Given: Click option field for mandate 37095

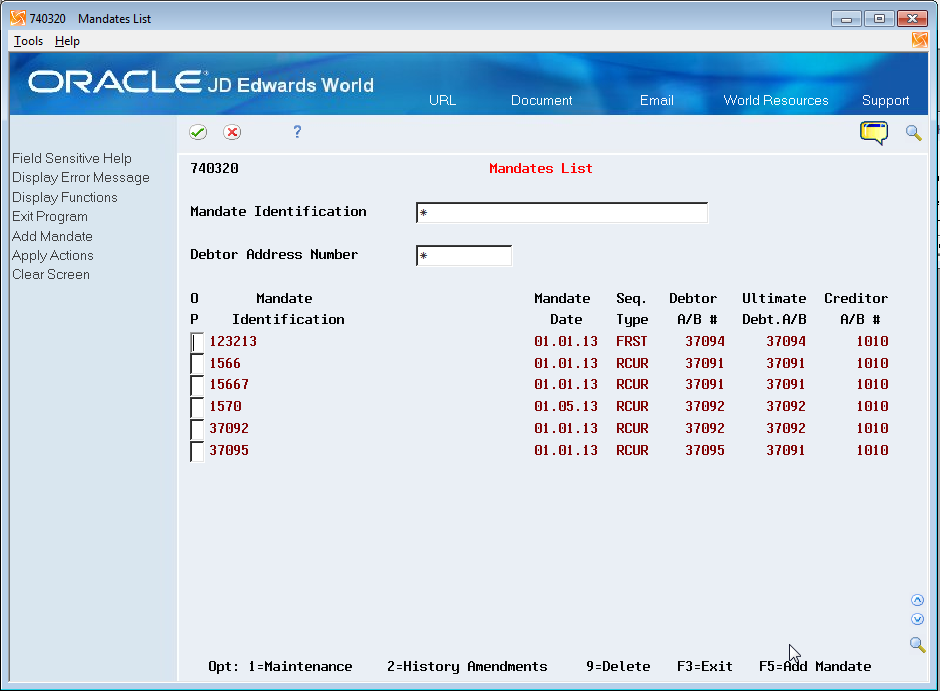Looking at the screenshot, I should 197,451.
